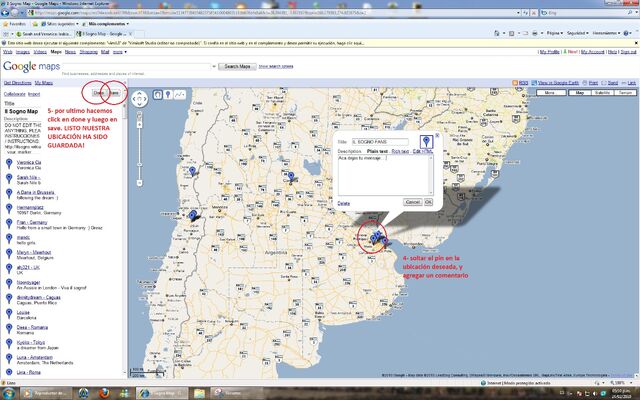Click the marker icon beside Veronica entry
The width and height of the screenshot is (640, 400).
pyautogui.click(x=9, y=164)
